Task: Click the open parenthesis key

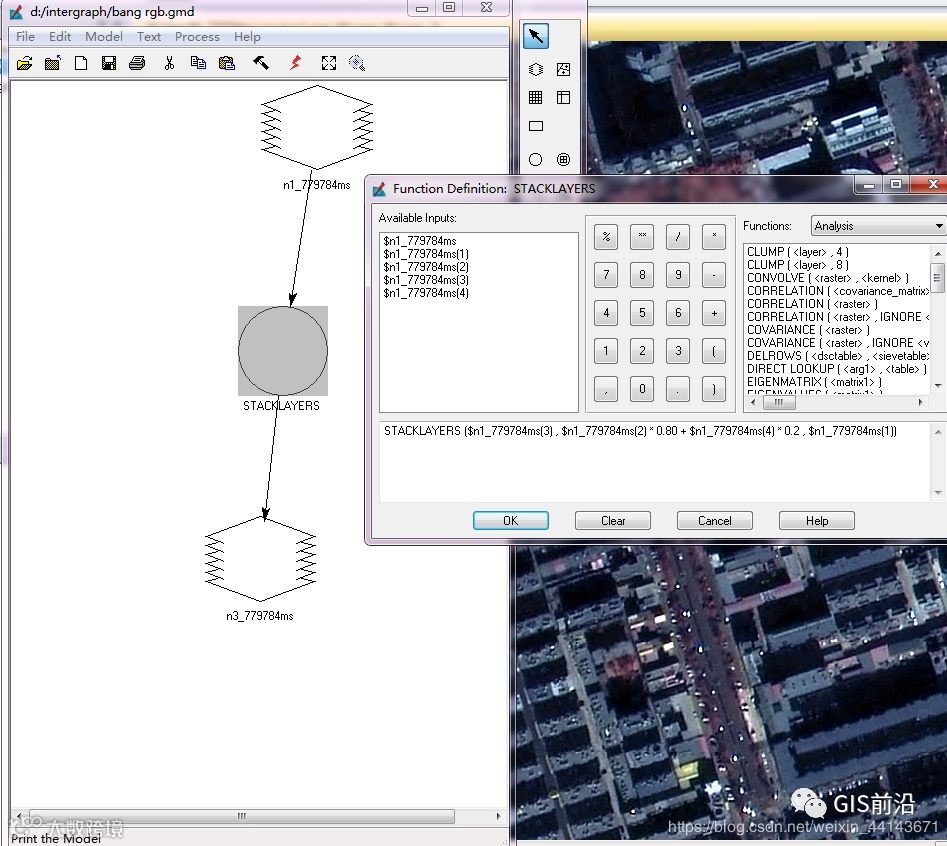Action: 714,351
